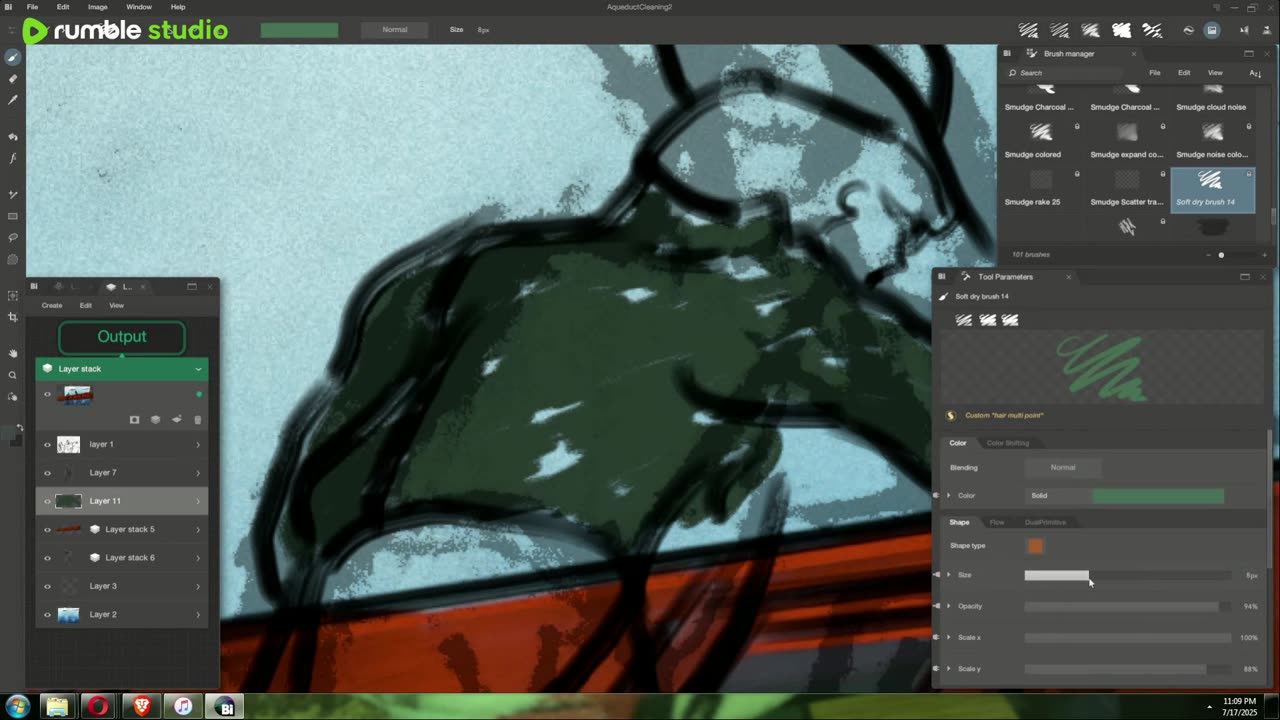The height and width of the screenshot is (720, 1280).
Task: Expand Layer 3 options arrow
Action: (x=197, y=586)
